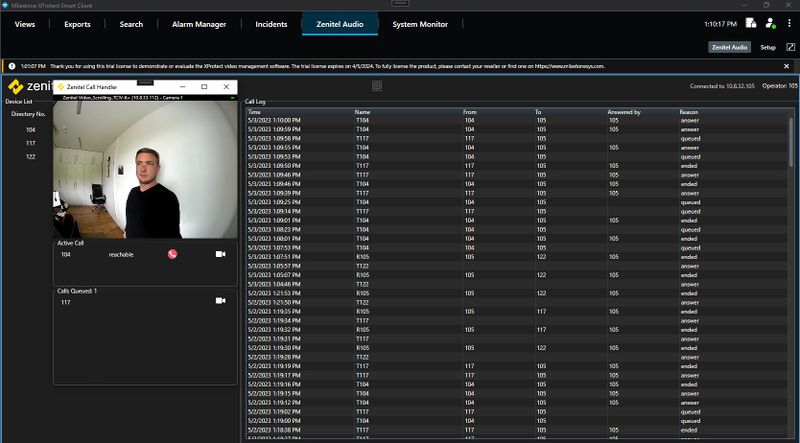This screenshot has height=443, width=800.
Task: Open the evidence lock list icon in top bar
Action: pyautogui.click(x=750, y=22)
